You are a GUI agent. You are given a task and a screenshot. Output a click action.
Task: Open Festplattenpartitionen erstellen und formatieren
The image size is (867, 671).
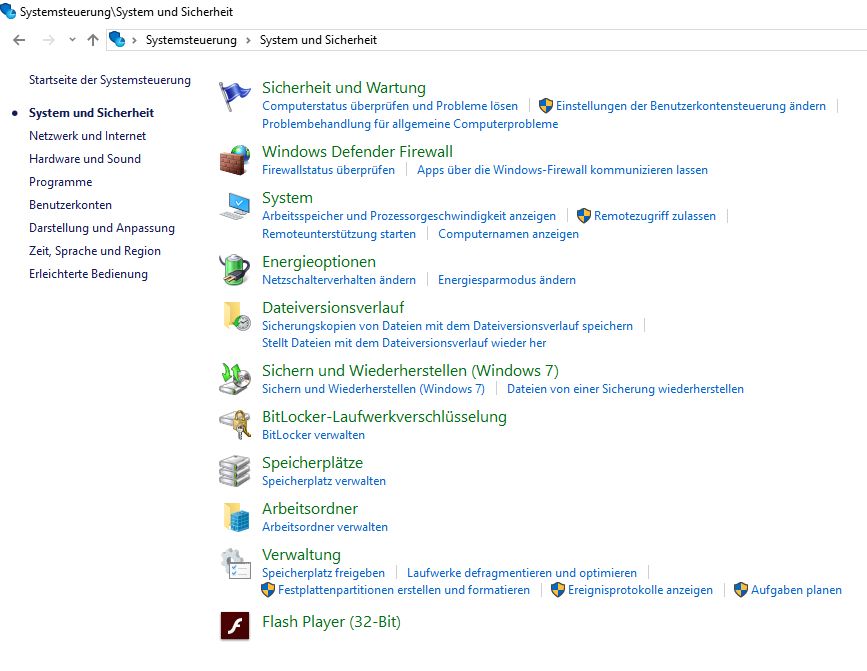(x=404, y=590)
